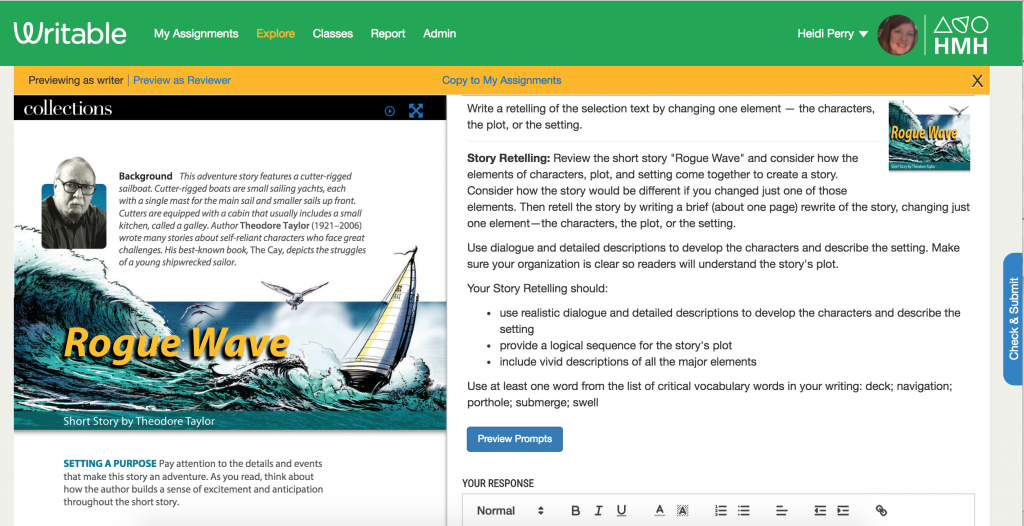The width and height of the screenshot is (1024, 526).
Task: Click the Story Retelling heading text
Action: tap(509, 158)
